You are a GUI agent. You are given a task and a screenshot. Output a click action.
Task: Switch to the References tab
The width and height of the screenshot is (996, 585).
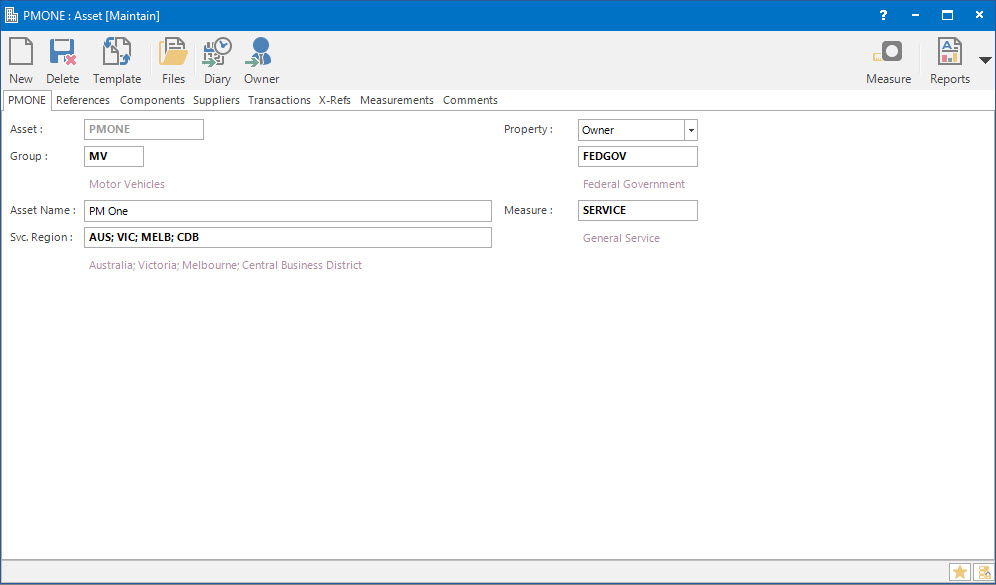(83, 100)
